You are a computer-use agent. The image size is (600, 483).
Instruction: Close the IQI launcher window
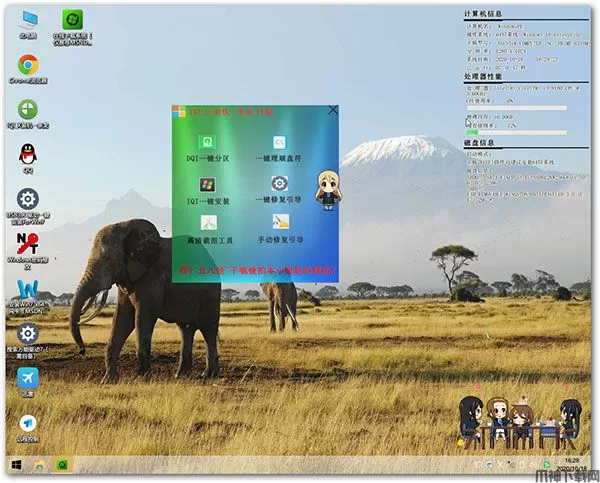tap(333, 110)
